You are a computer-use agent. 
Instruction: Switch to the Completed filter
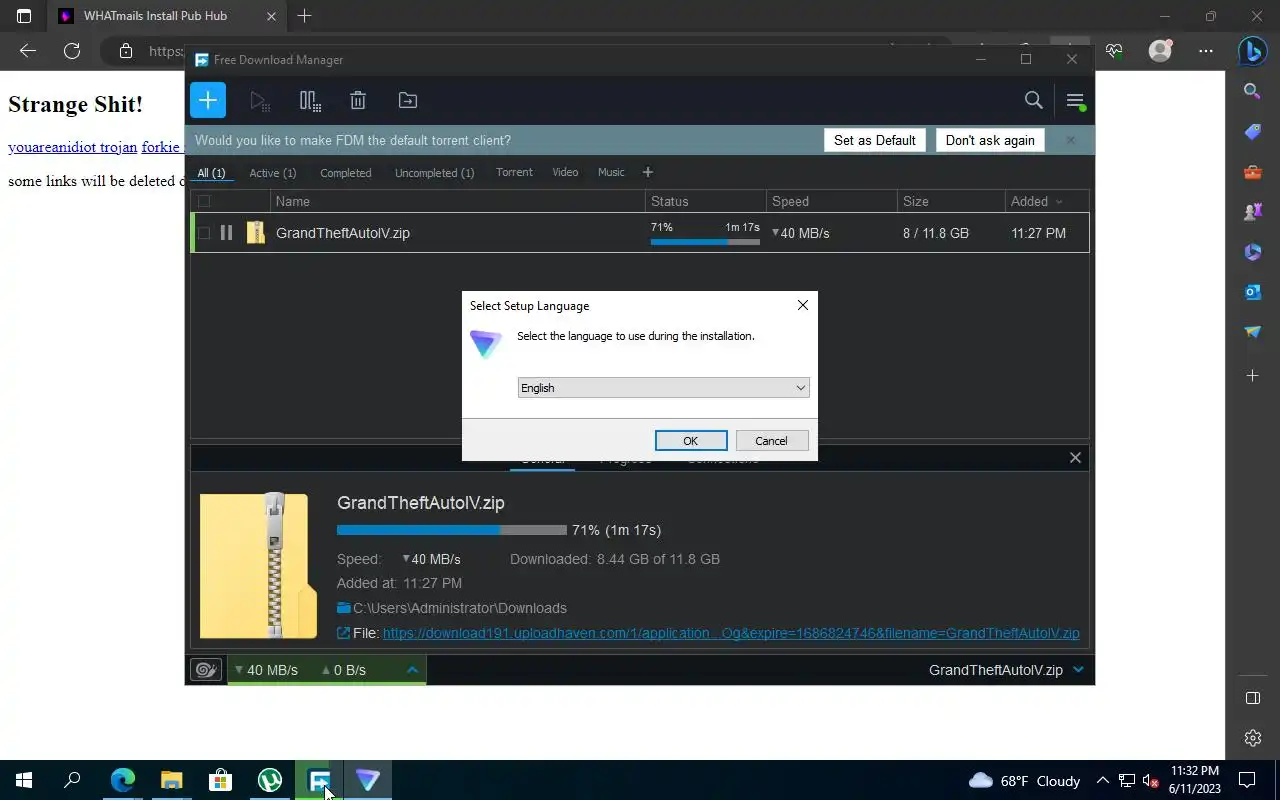click(346, 173)
